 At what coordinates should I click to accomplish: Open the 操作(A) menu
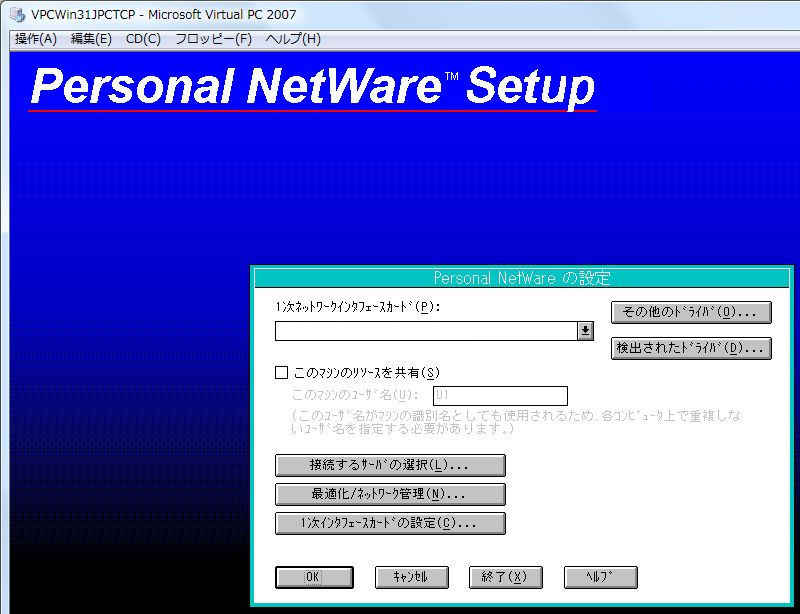pyautogui.click(x=36, y=39)
